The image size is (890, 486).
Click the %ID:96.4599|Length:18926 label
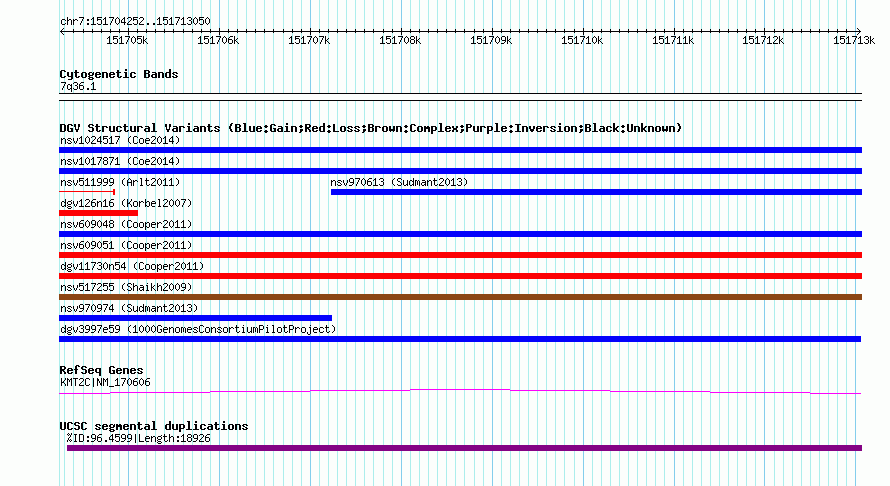[x=138, y=438]
